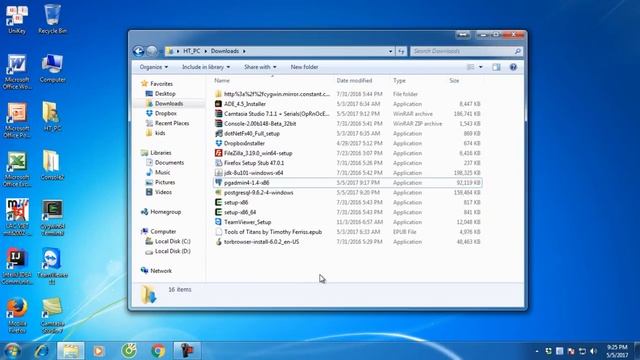Click the Explorer forward arrow button
Image resolution: width=640 pixels, height=360 pixels.
pos(152,51)
